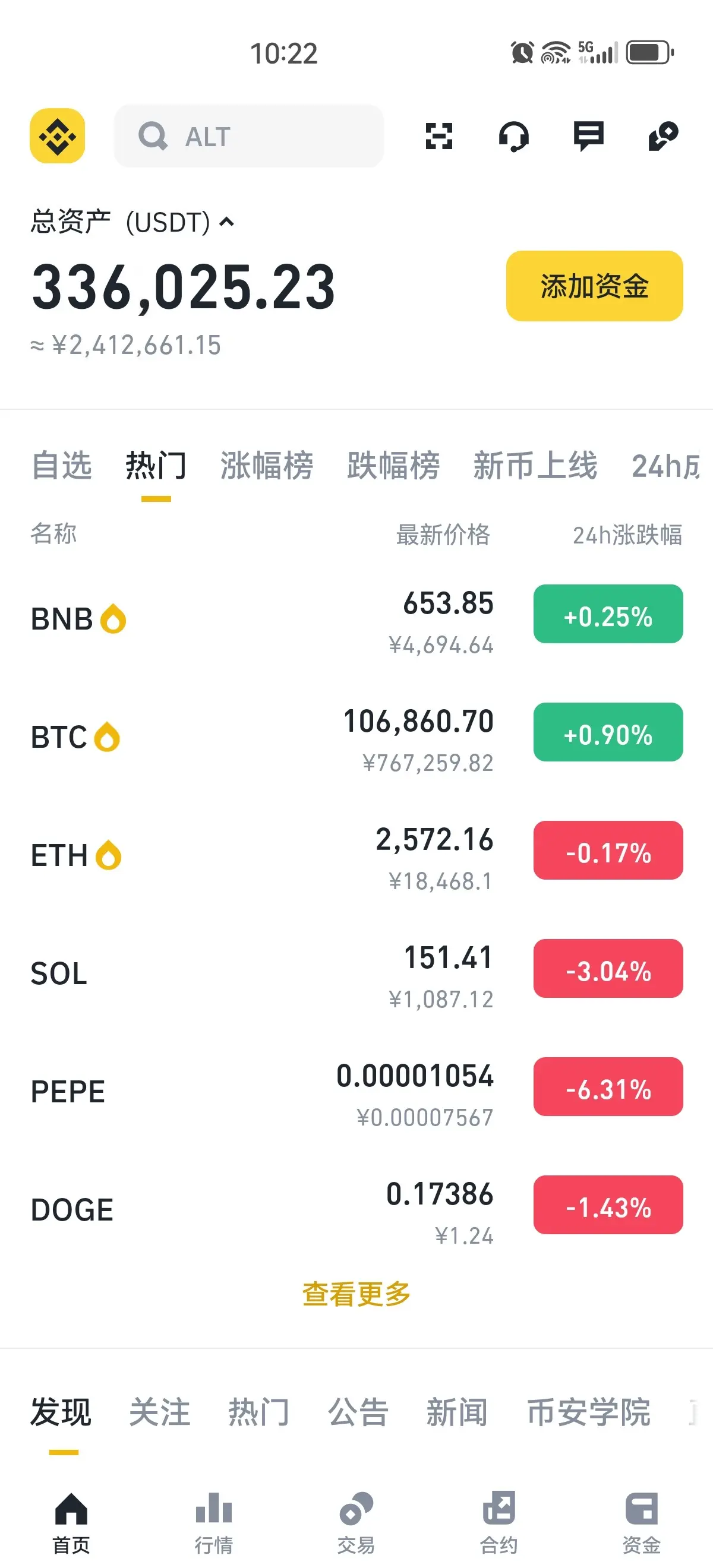Open the messages chat icon
Viewport: 713px width, 1568px height.
(x=589, y=137)
